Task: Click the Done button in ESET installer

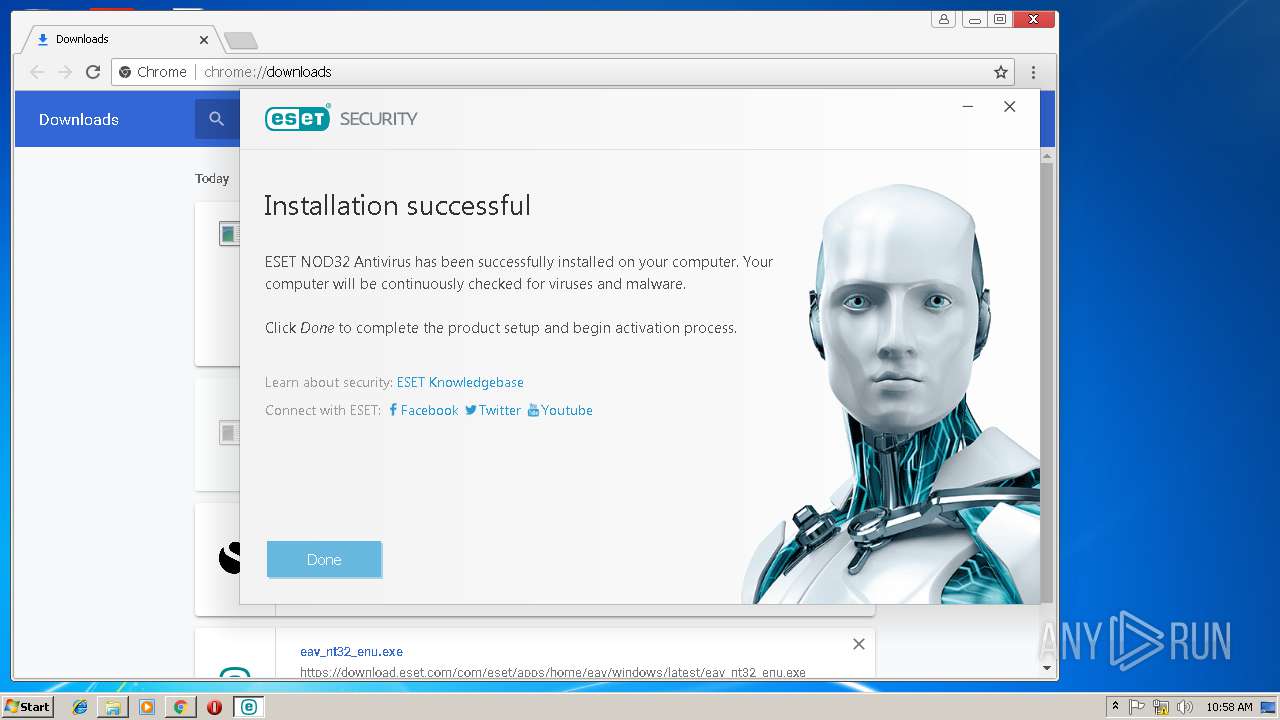Action: click(324, 559)
